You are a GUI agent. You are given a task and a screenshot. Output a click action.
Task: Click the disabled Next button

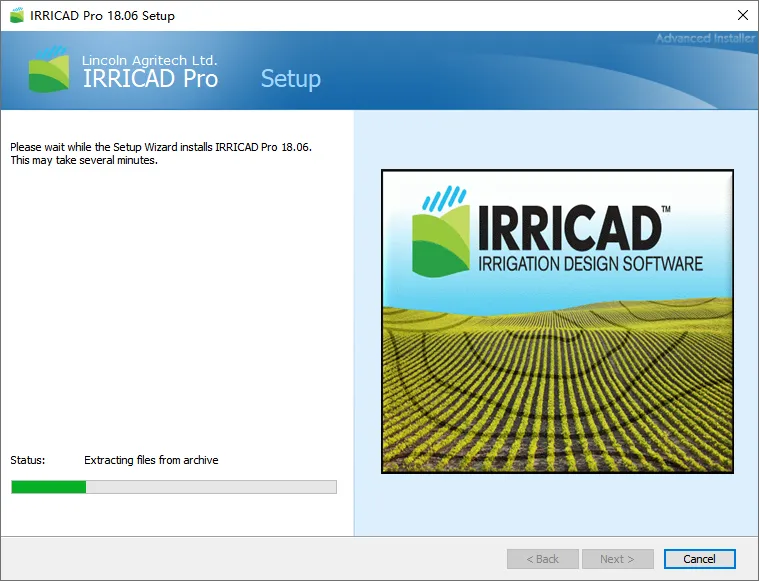[x=617, y=559]
